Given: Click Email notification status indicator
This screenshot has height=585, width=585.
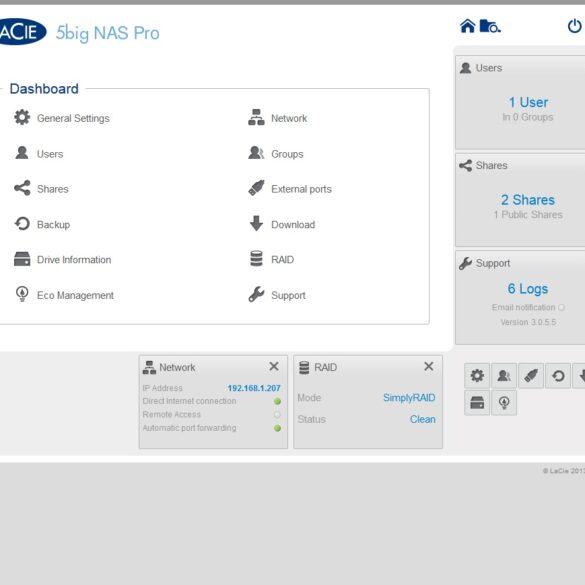Looking at the screenshot, I should (561, 307).
